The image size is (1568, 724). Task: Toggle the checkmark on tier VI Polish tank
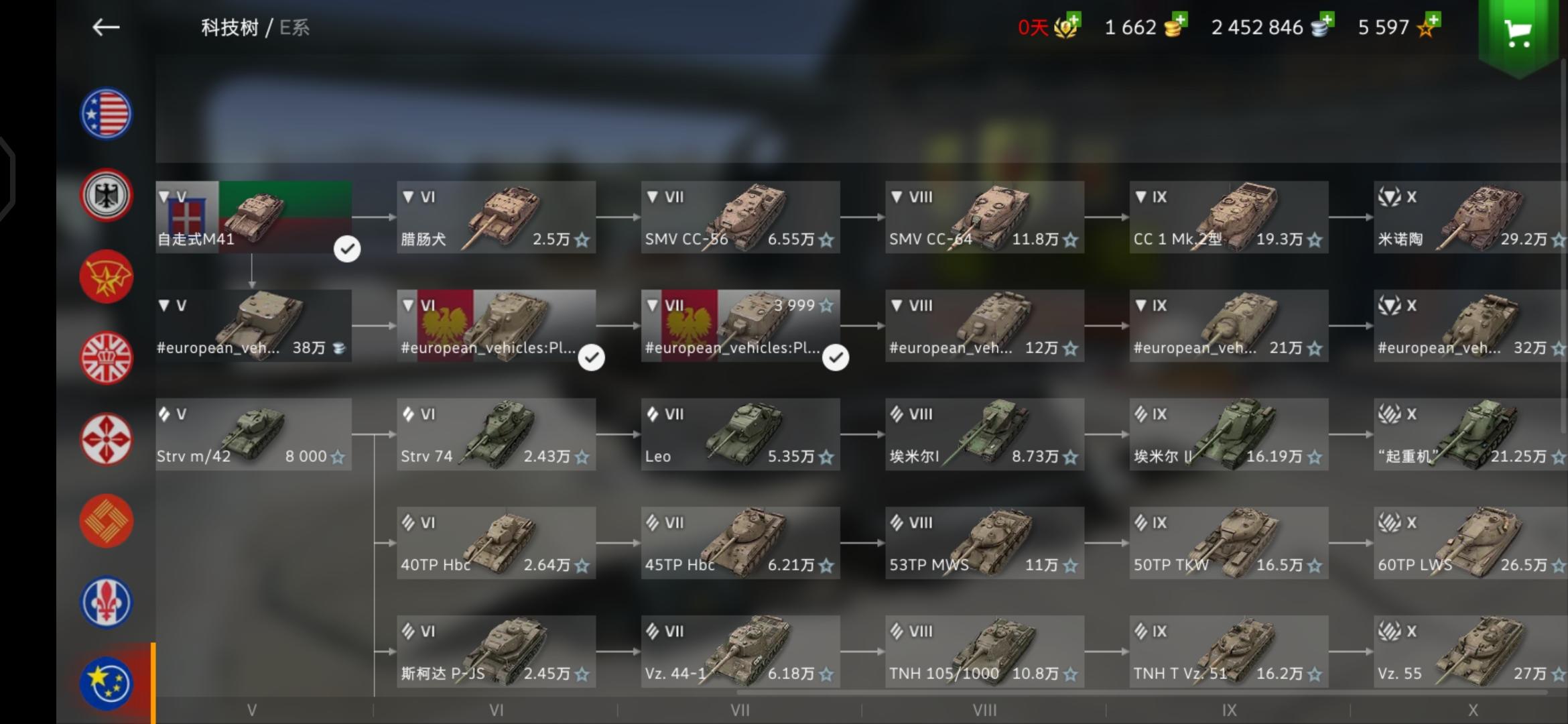pos(591,358)
